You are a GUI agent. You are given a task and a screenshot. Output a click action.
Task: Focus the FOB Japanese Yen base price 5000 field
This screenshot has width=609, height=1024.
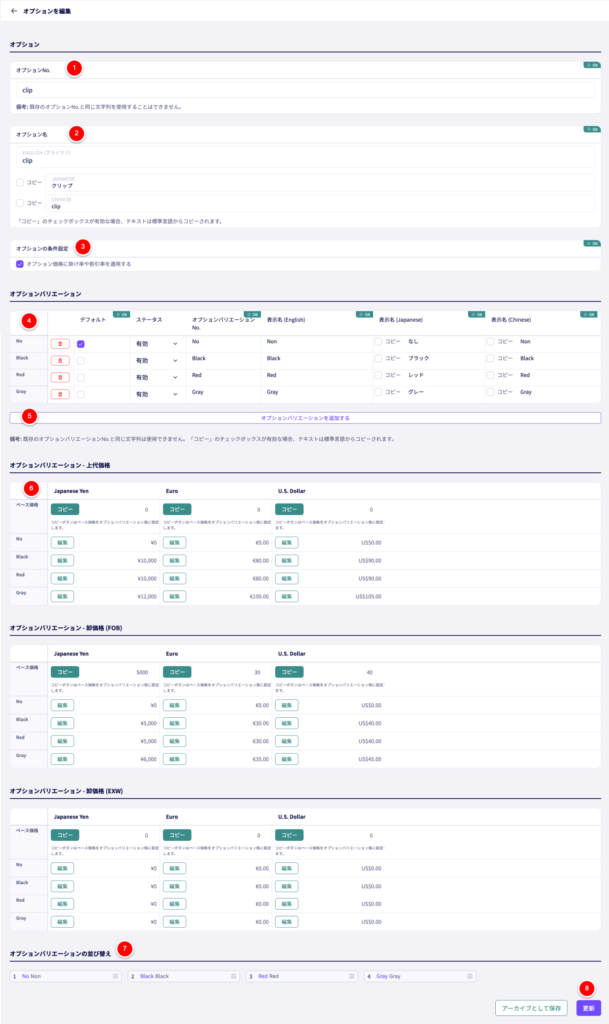[117, 672]
